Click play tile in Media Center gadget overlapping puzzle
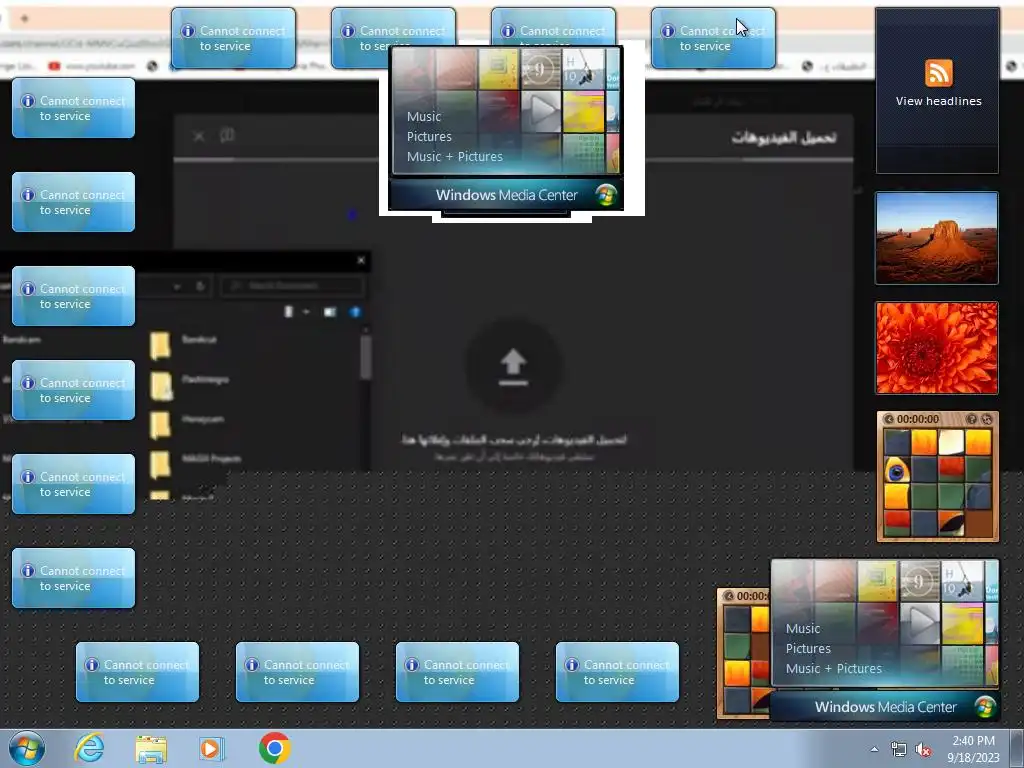The width and height of the screenshot is (1024, 768). pos(920,623)
